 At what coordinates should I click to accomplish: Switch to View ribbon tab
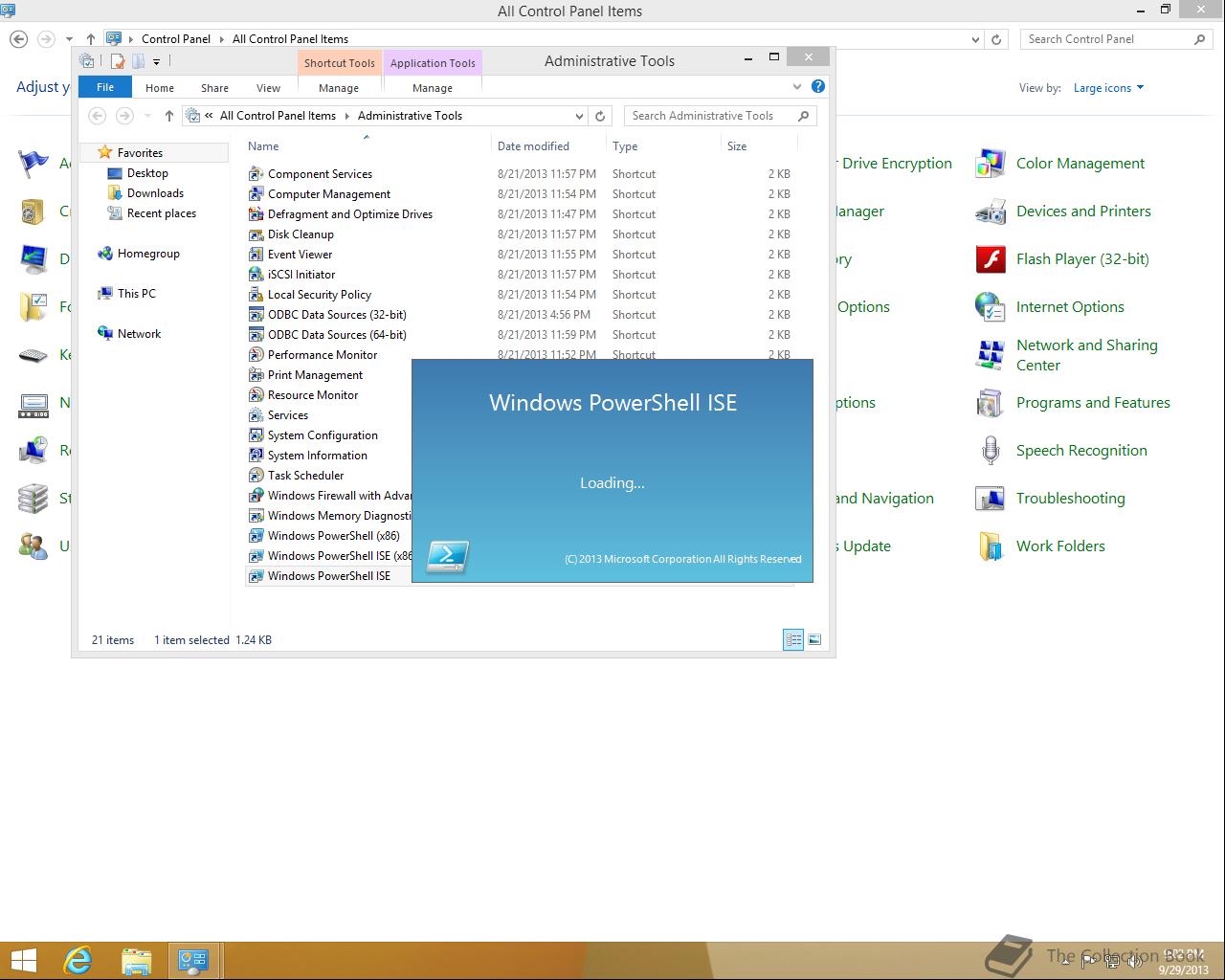(268, 88)
